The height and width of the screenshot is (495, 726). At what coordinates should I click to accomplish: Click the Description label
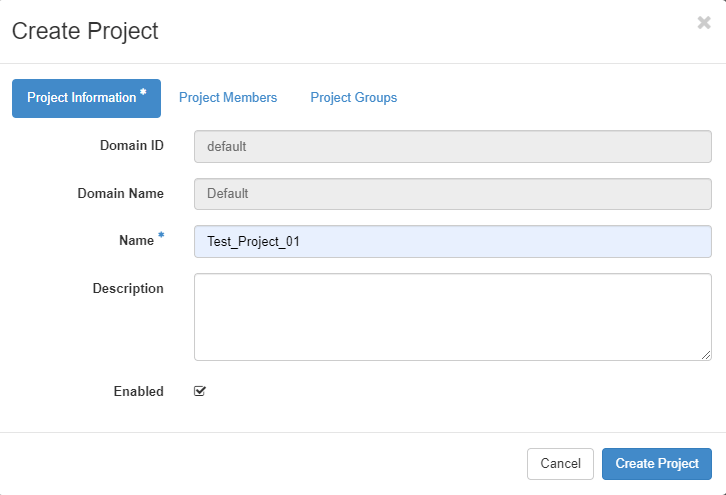click(x=128, y=289)
